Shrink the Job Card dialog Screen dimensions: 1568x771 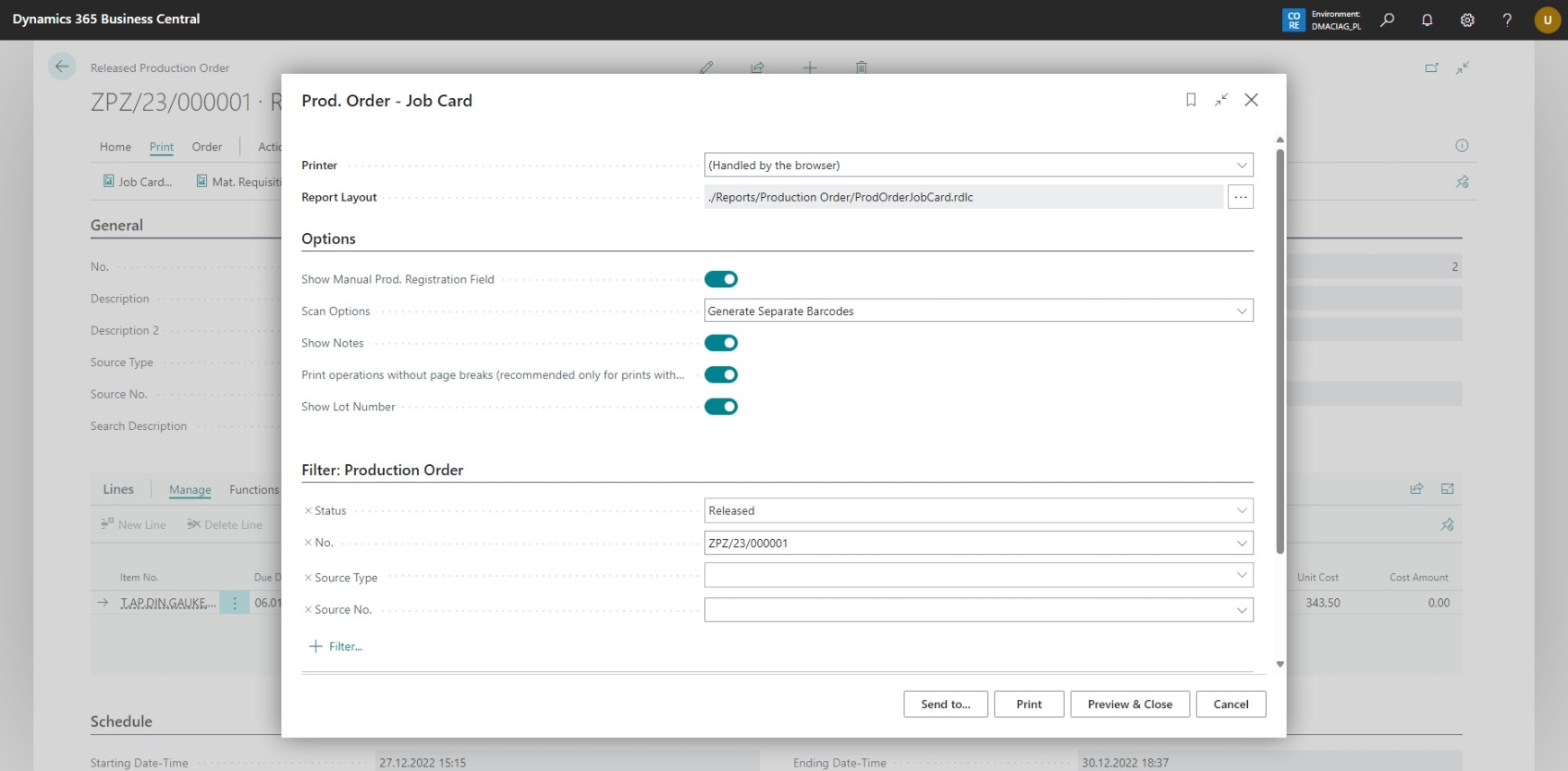coord(1221,100)
